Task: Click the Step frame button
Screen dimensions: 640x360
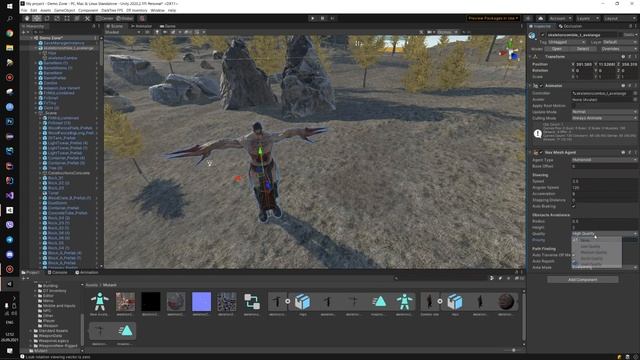Action: (x=332, y=18)
